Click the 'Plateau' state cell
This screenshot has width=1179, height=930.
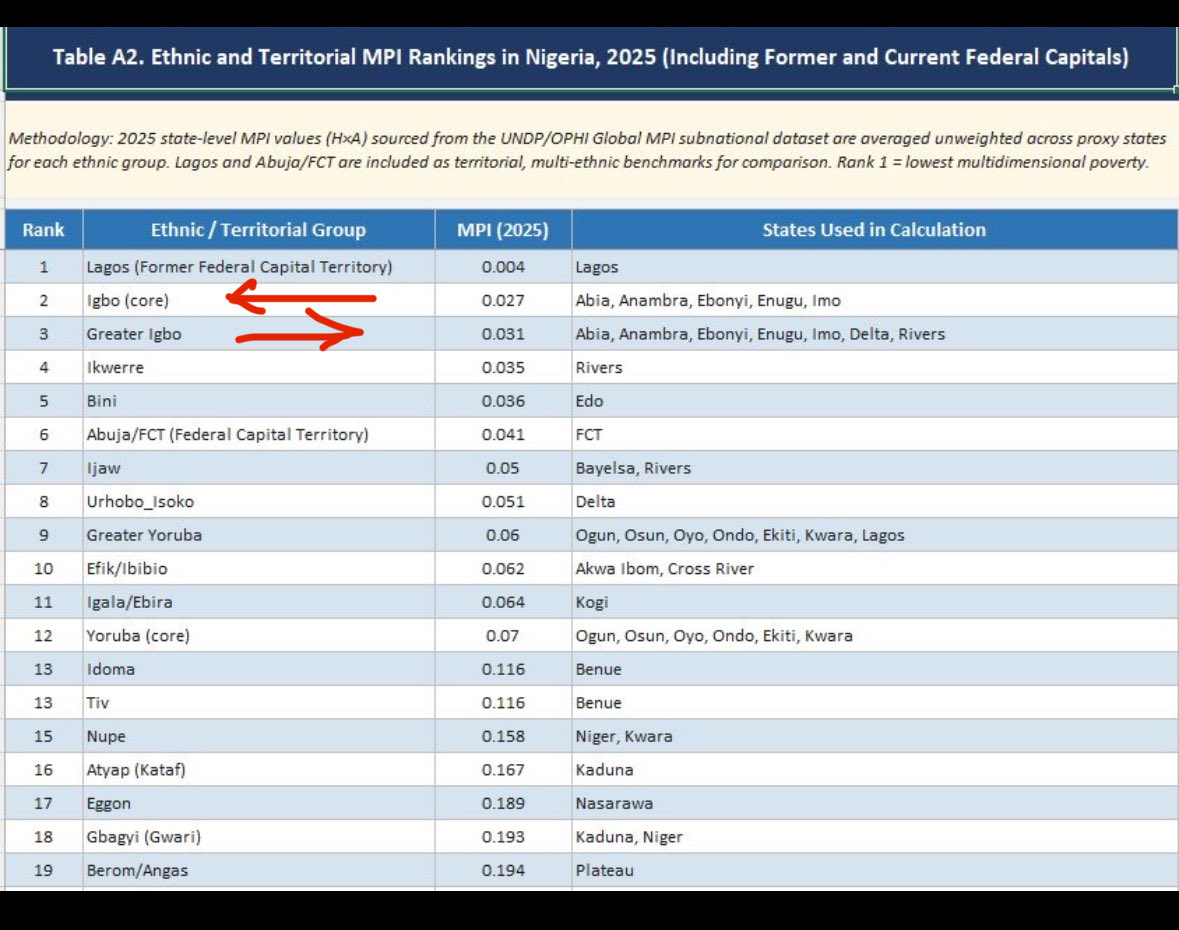[874, 870]
